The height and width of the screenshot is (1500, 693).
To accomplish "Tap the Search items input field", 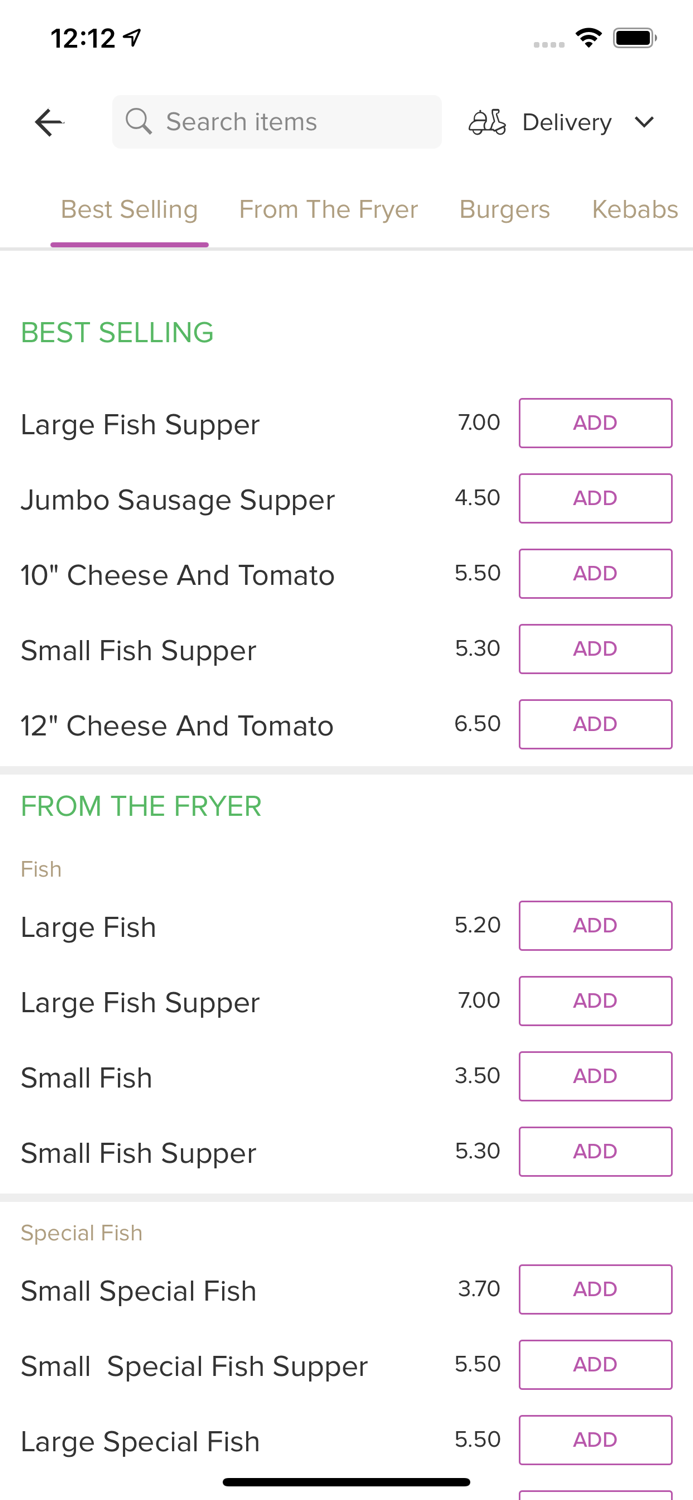I will [x=277, y=121].
